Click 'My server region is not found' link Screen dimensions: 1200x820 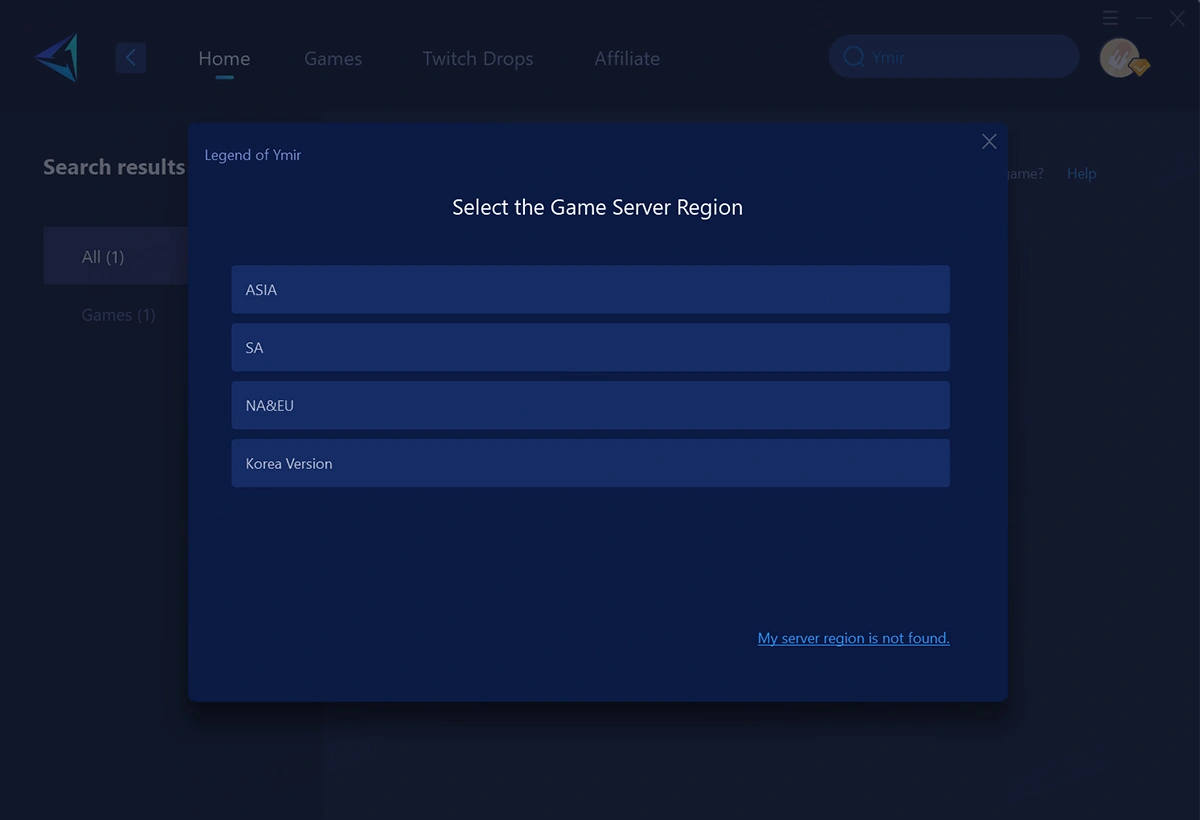[853, 638]
